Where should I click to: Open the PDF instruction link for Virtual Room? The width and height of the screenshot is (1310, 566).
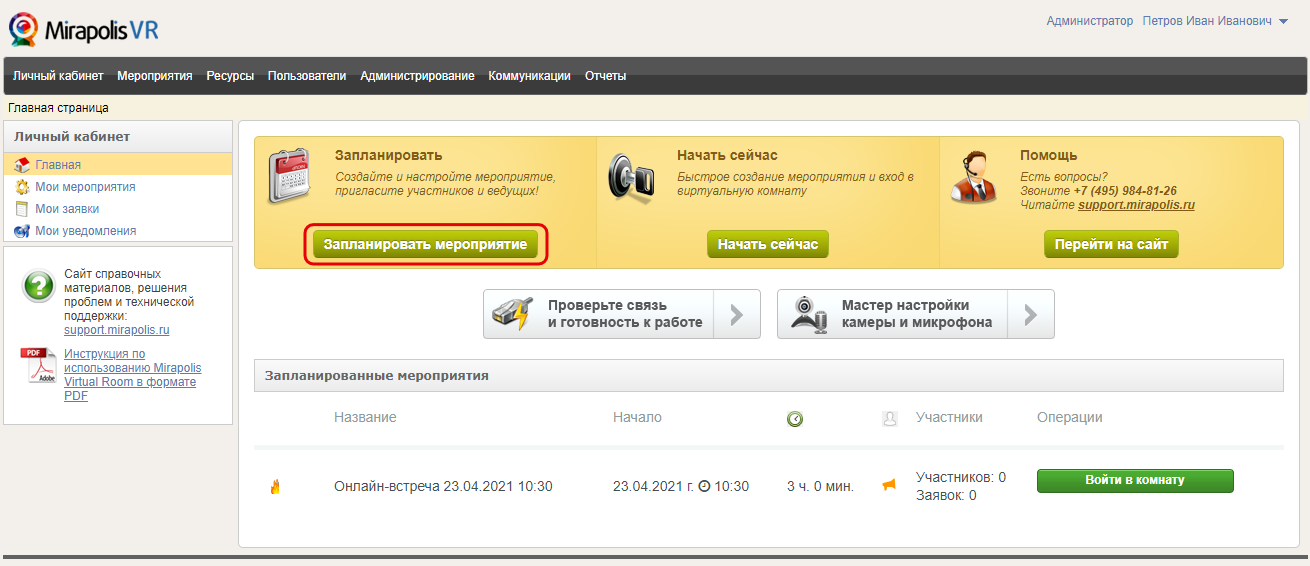tap(132, 375)
